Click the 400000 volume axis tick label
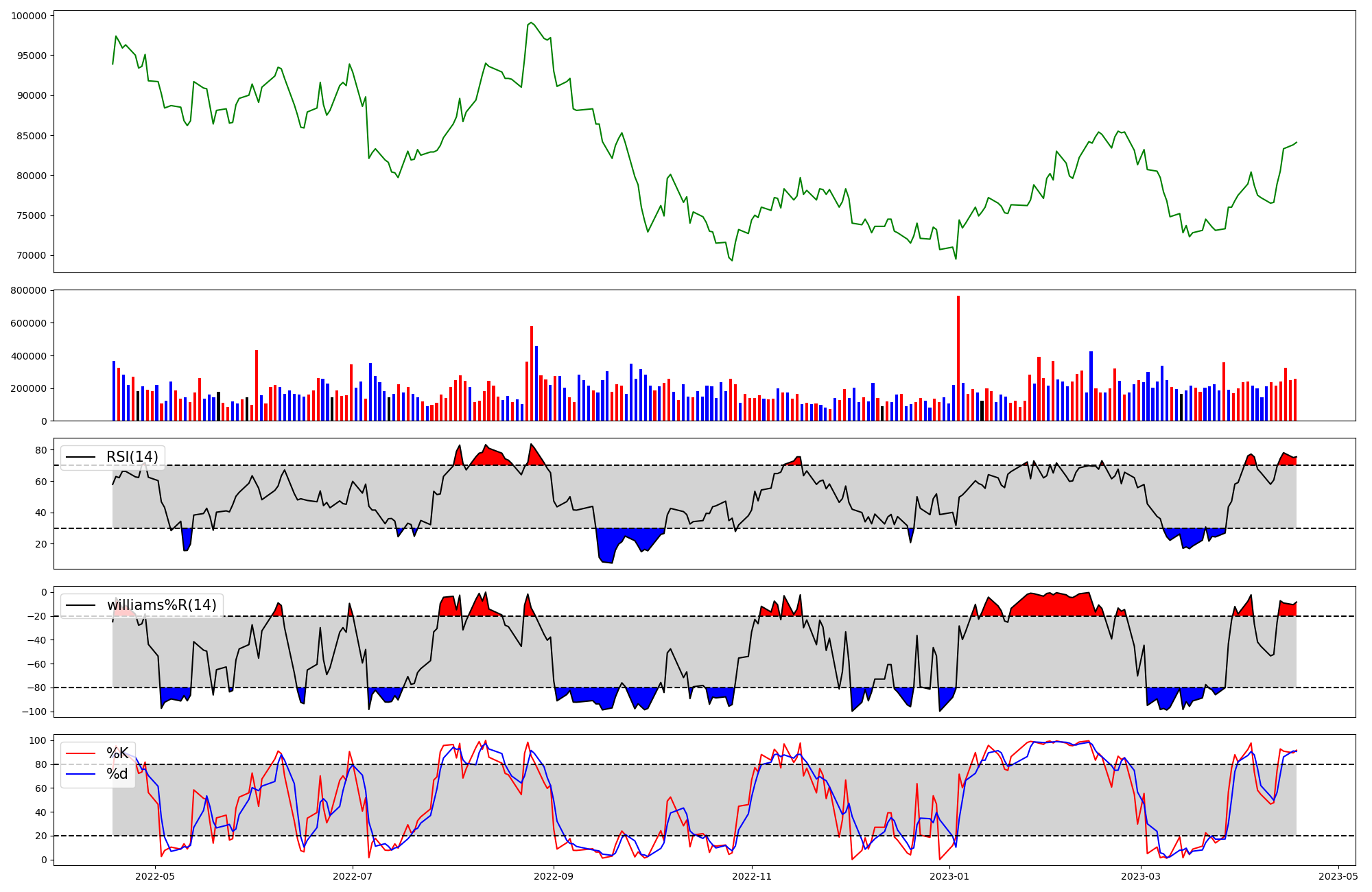Image resolution: width=1372 pixels, height=892 pixels. coord(29,356)
